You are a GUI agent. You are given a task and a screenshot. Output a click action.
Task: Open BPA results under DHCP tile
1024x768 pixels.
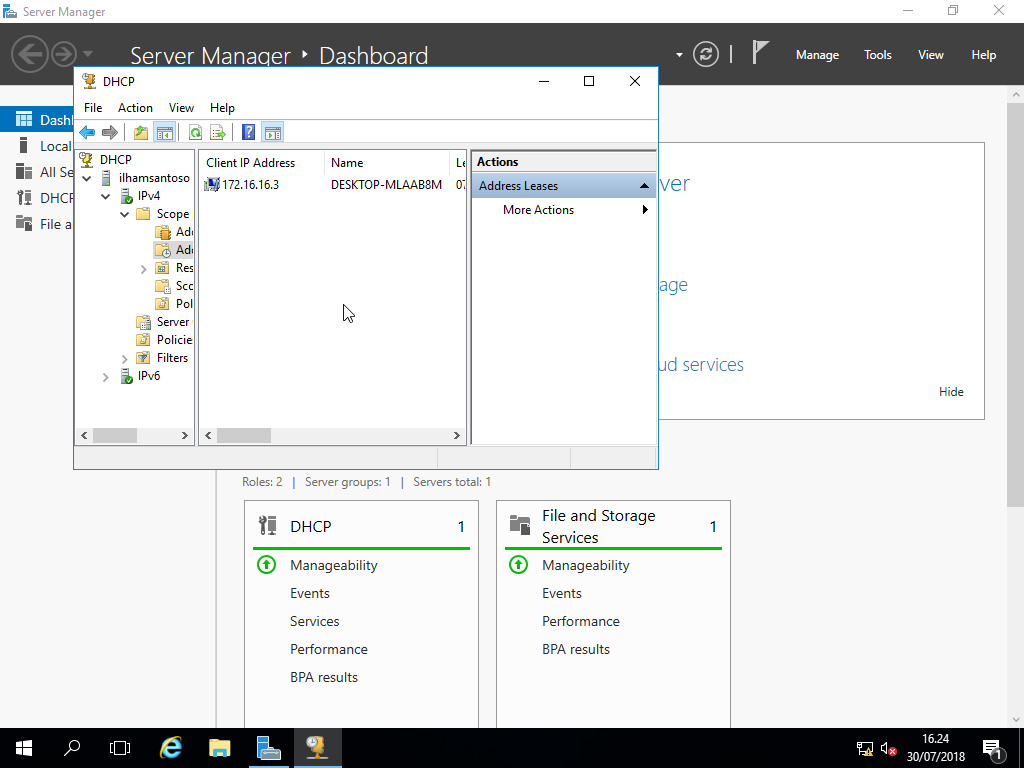pyautogui.click(x=324, y=677)
